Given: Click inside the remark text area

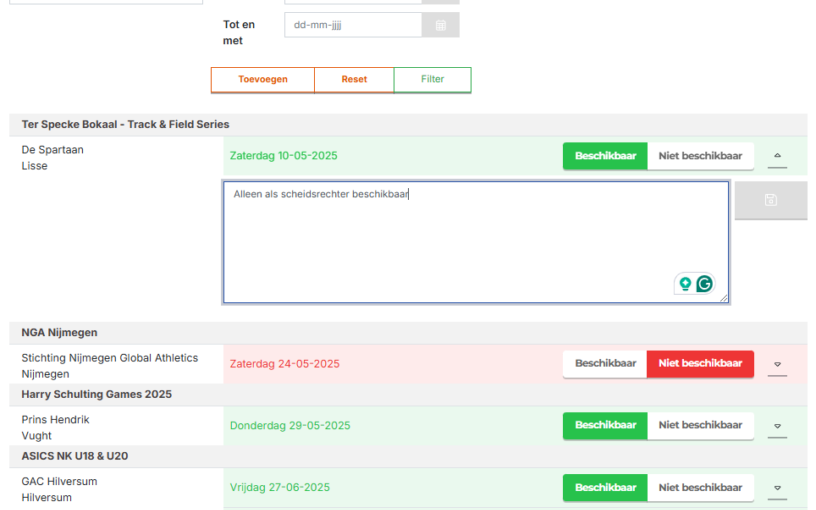Looking at the screenshot, I should pyautogui.click(x=475, y=242).
